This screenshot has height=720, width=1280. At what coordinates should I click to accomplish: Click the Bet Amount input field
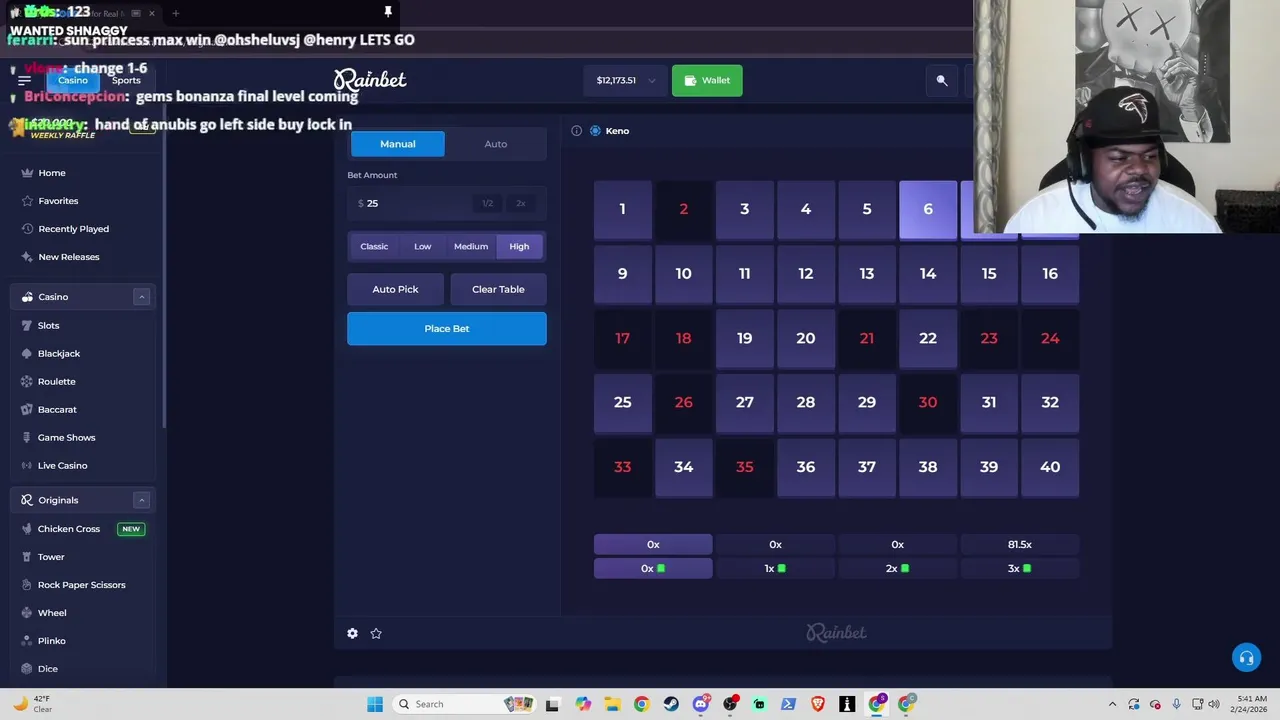[447, 203]
